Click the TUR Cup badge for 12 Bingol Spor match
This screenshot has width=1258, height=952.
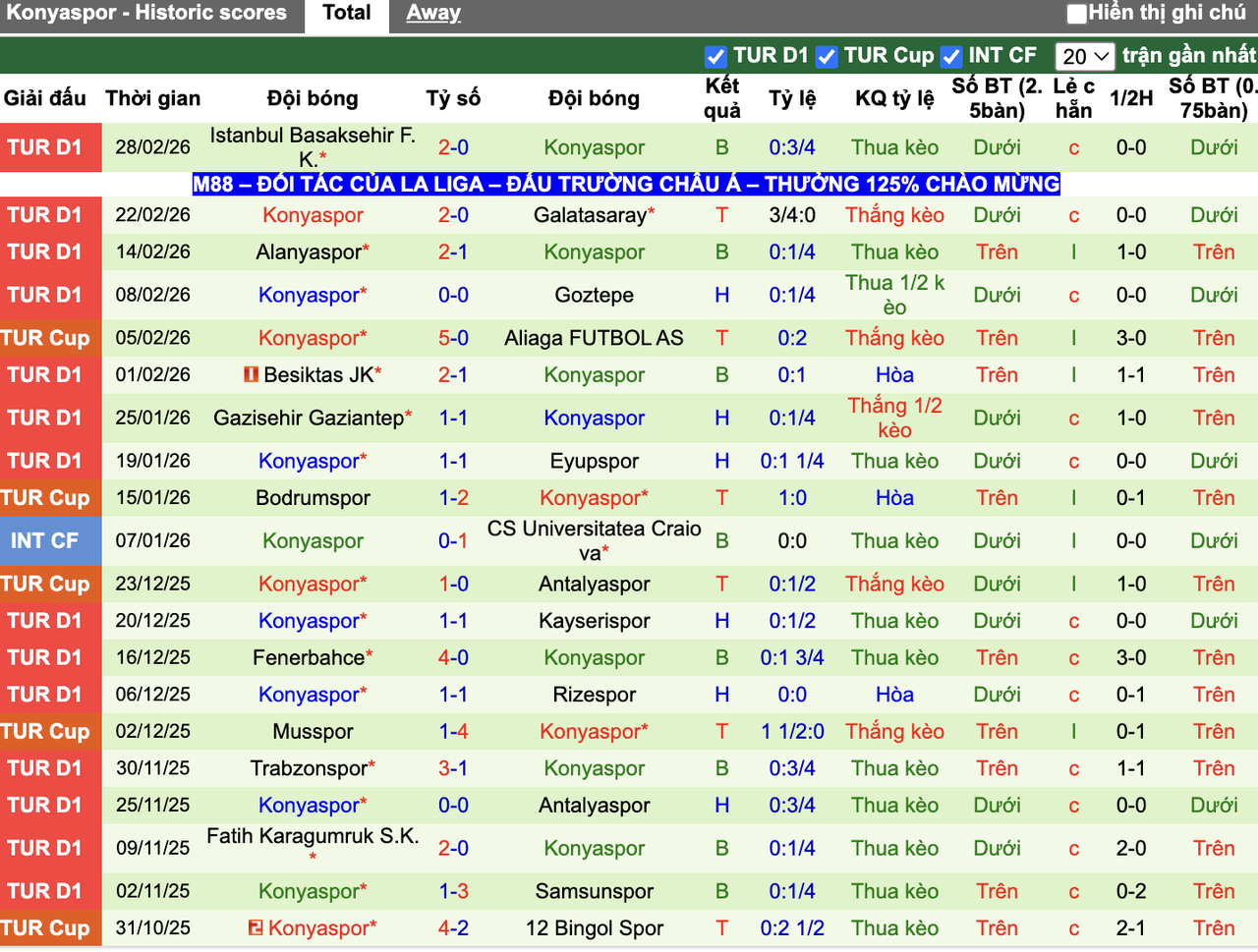(x=50, y=927)
